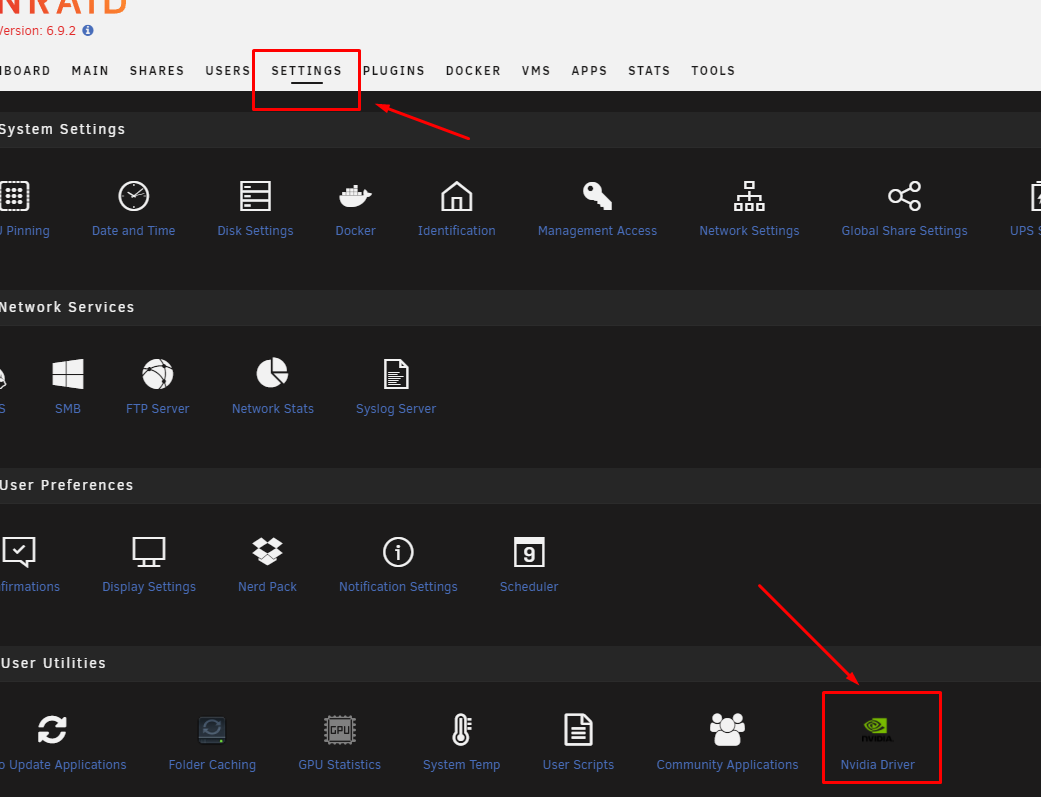The height and width of the screenshot is (797, 1041).
Task: Open the Community Applications link text
Action: 727,764
